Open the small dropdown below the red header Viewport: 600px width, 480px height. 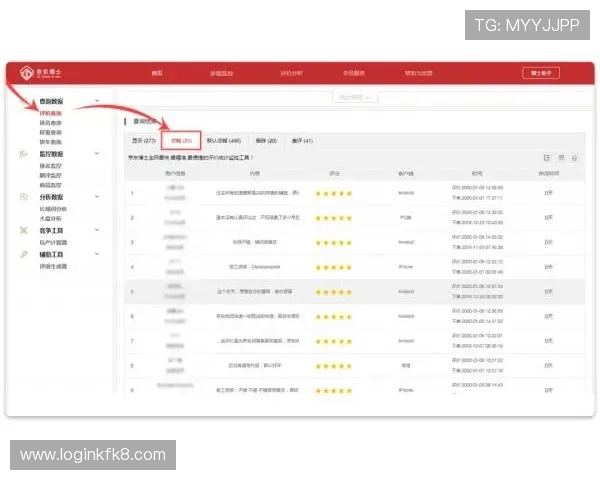(356, 97)
